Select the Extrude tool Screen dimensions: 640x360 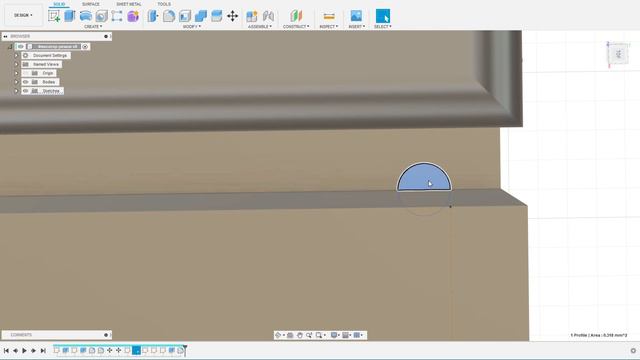pyautogui.click(x=70, y=16)
